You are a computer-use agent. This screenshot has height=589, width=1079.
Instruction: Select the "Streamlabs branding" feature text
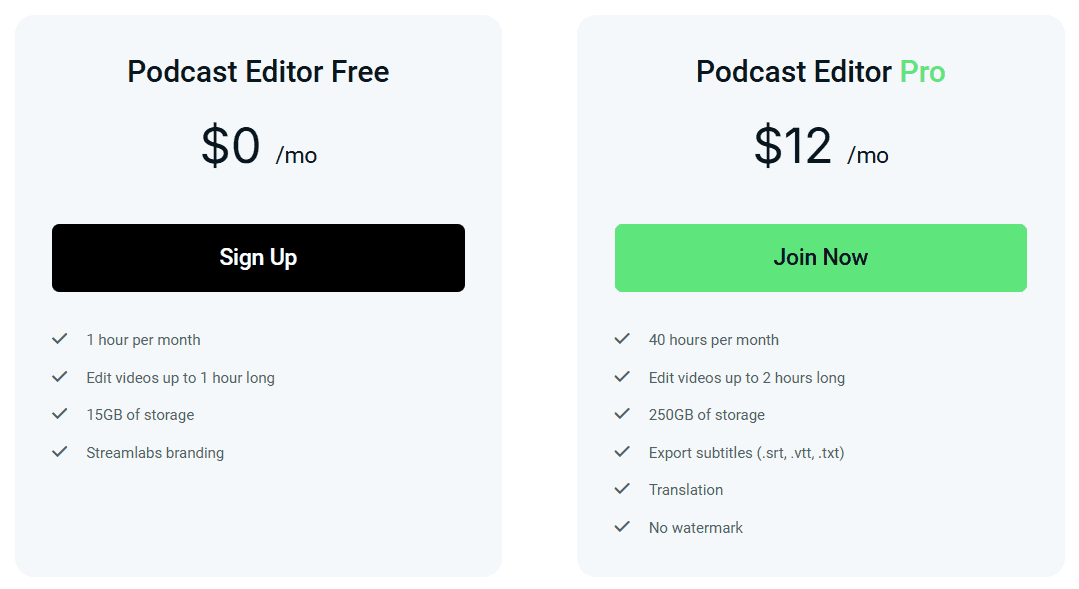(x=155, y=452)
